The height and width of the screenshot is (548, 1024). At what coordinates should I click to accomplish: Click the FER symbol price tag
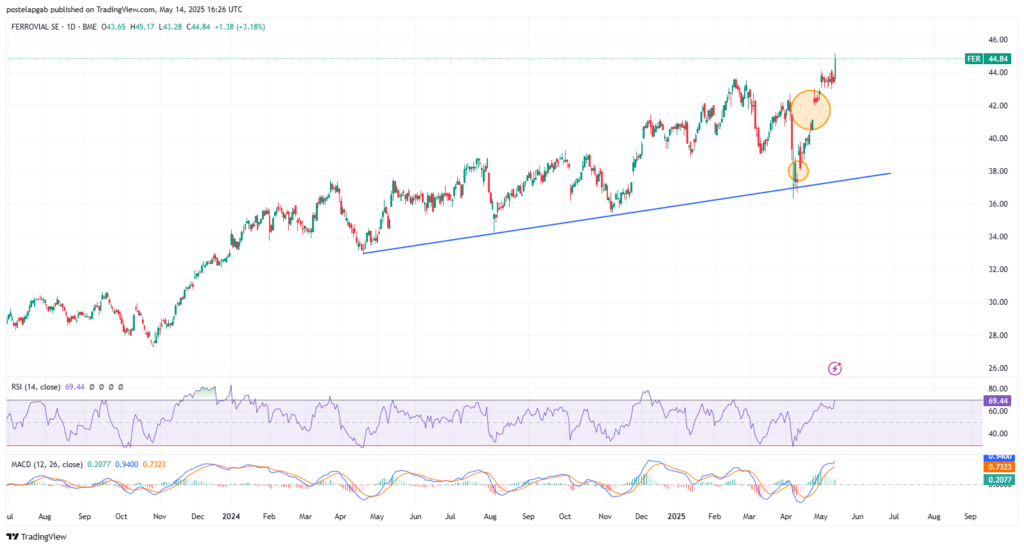(973, 59)
